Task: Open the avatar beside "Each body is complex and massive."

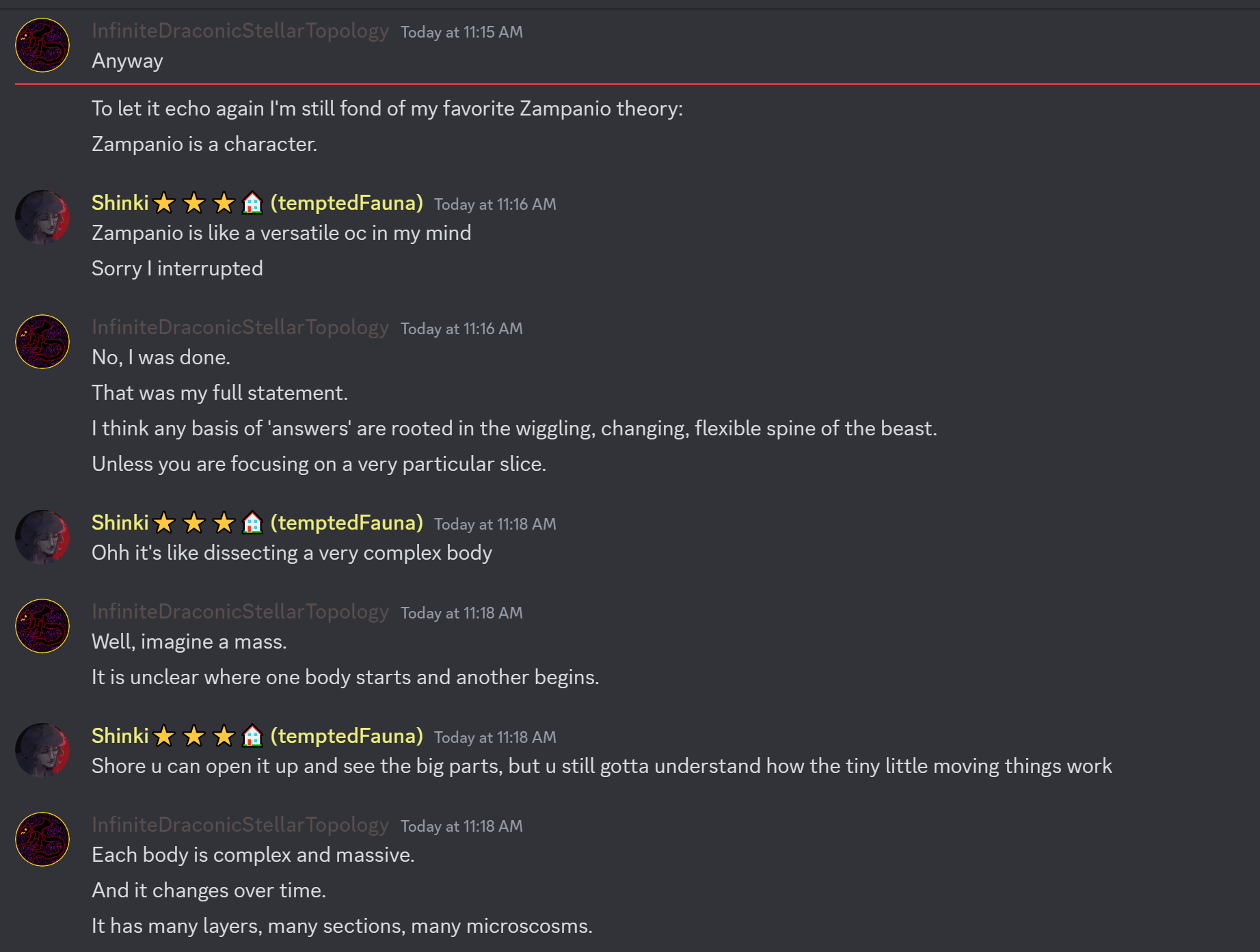Action: point(42,839)
